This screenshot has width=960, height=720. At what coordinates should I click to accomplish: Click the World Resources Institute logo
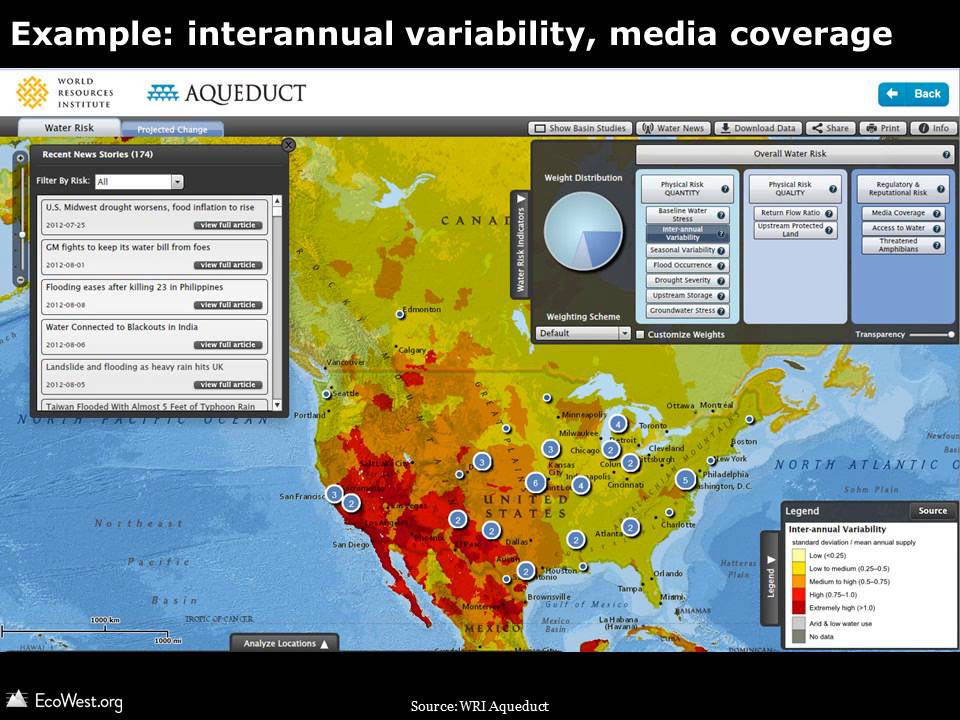tap(65, 92)
